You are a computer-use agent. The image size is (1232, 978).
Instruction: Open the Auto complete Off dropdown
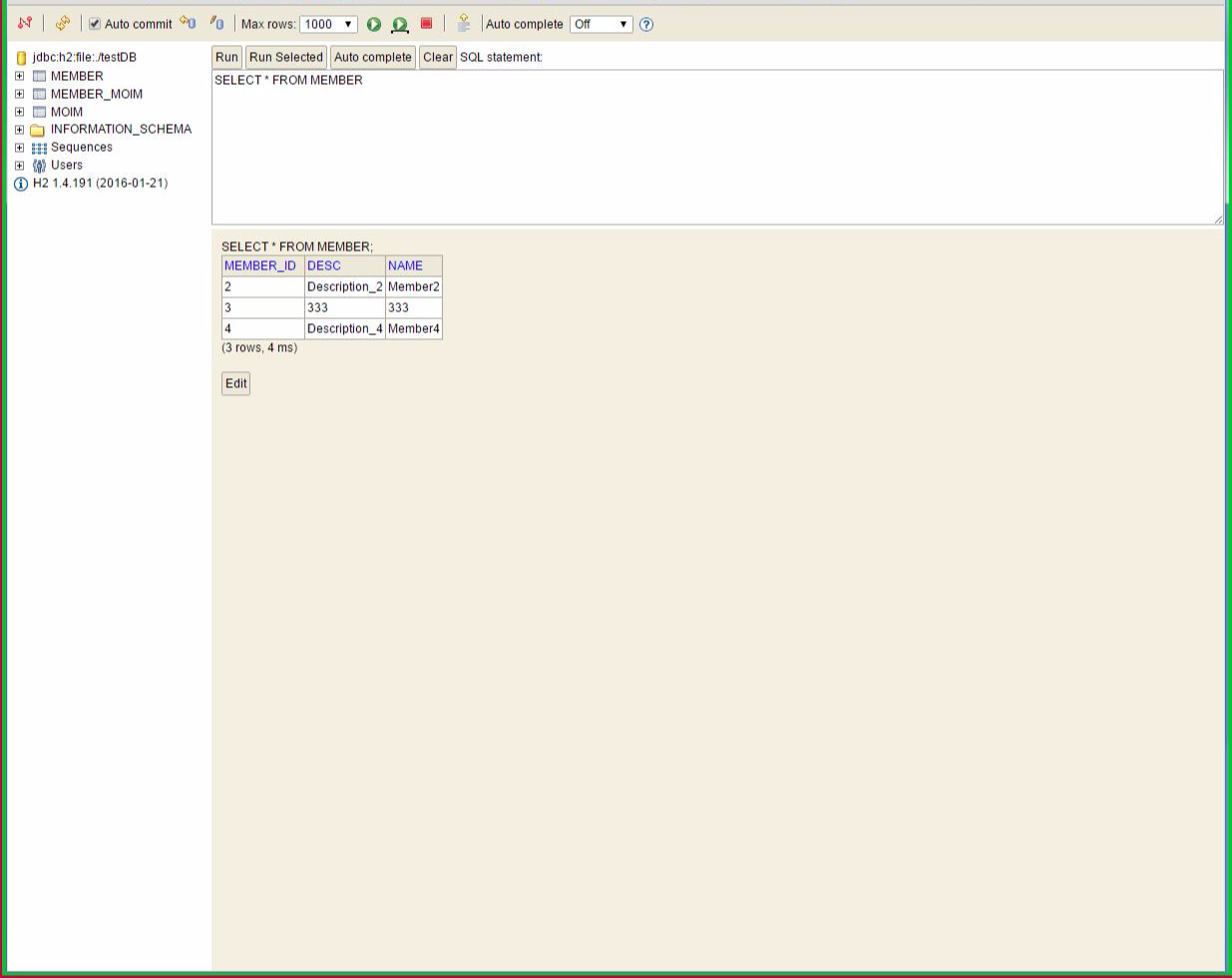pyautogui.click(x=601, y=24)
